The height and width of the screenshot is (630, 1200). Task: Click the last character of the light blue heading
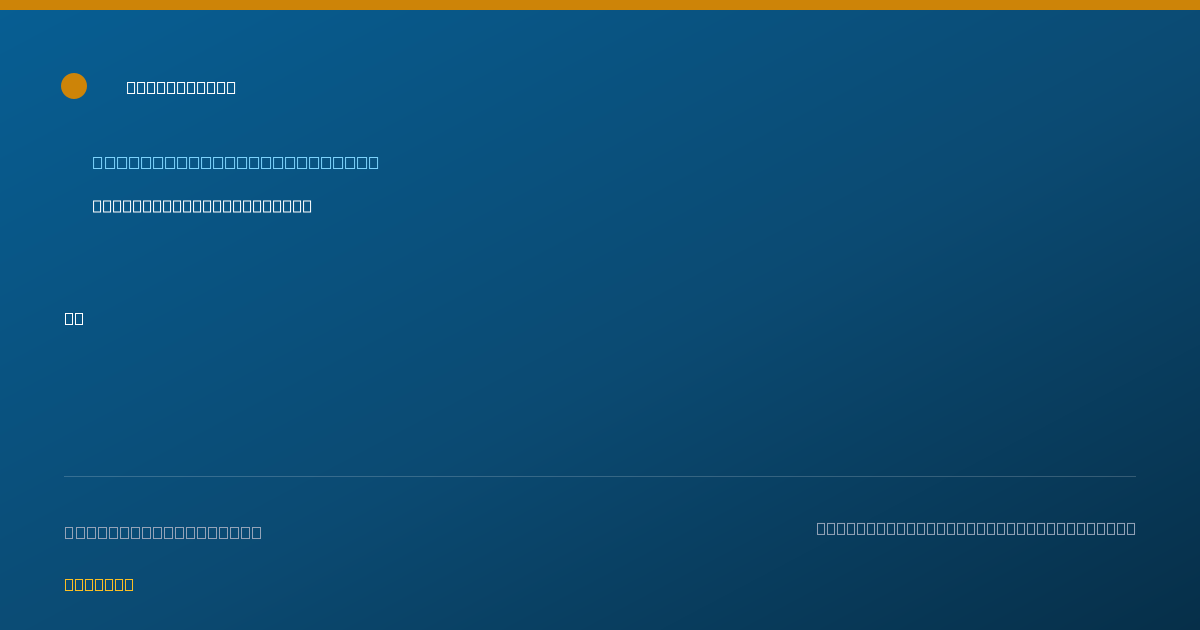point(373,162)
